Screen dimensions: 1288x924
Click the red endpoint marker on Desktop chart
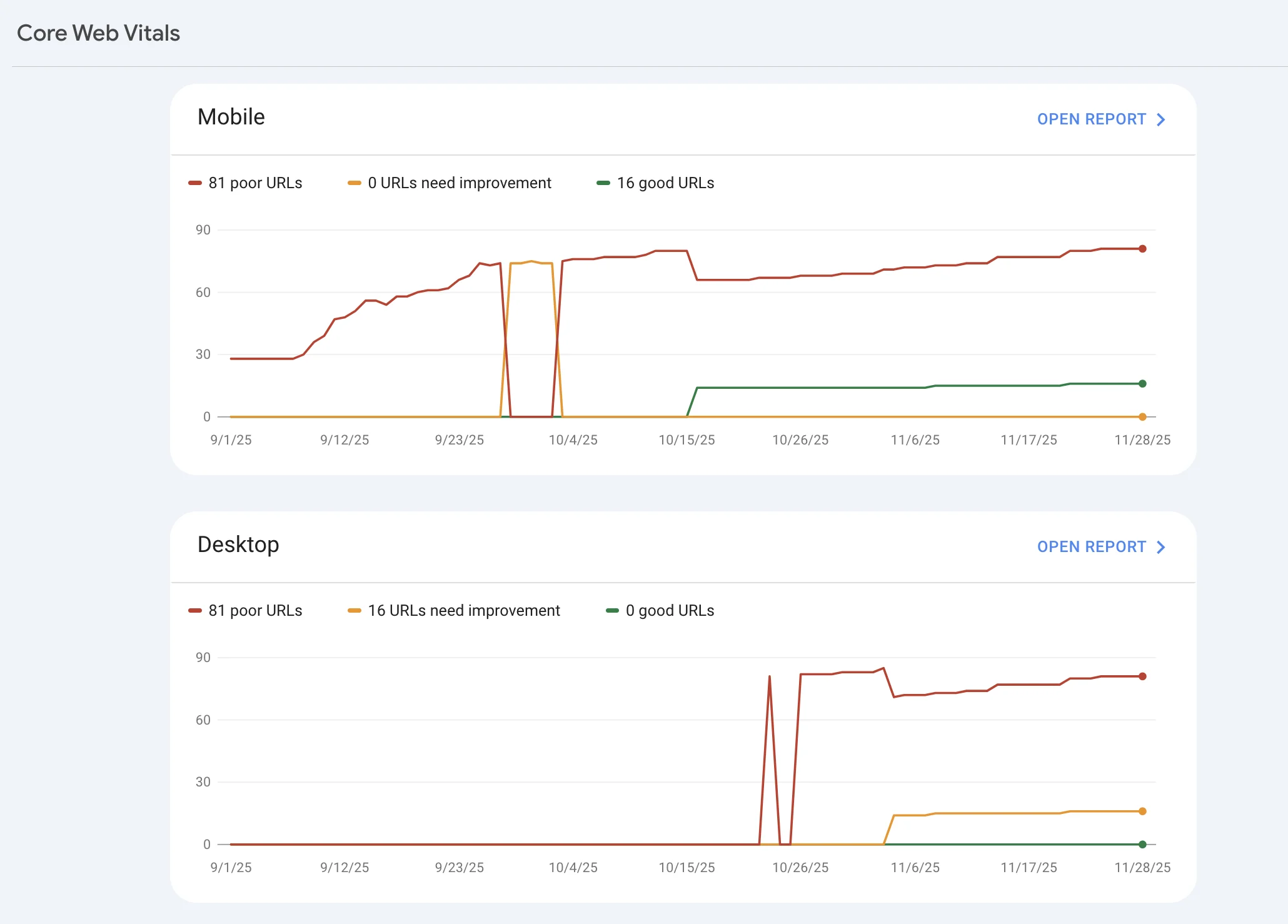(x=1142, y=676)
